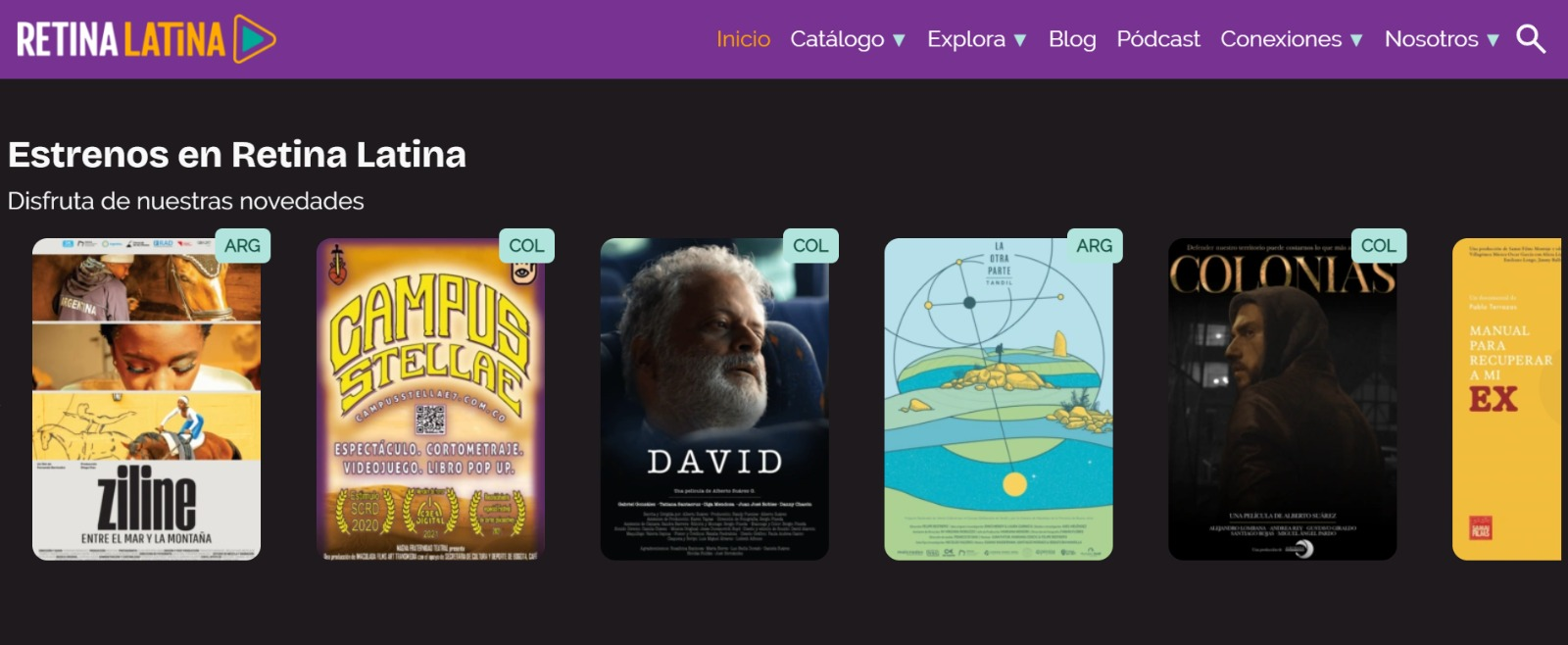
Task: Open the Pódcast section
Action: [x=1158, y=39]
